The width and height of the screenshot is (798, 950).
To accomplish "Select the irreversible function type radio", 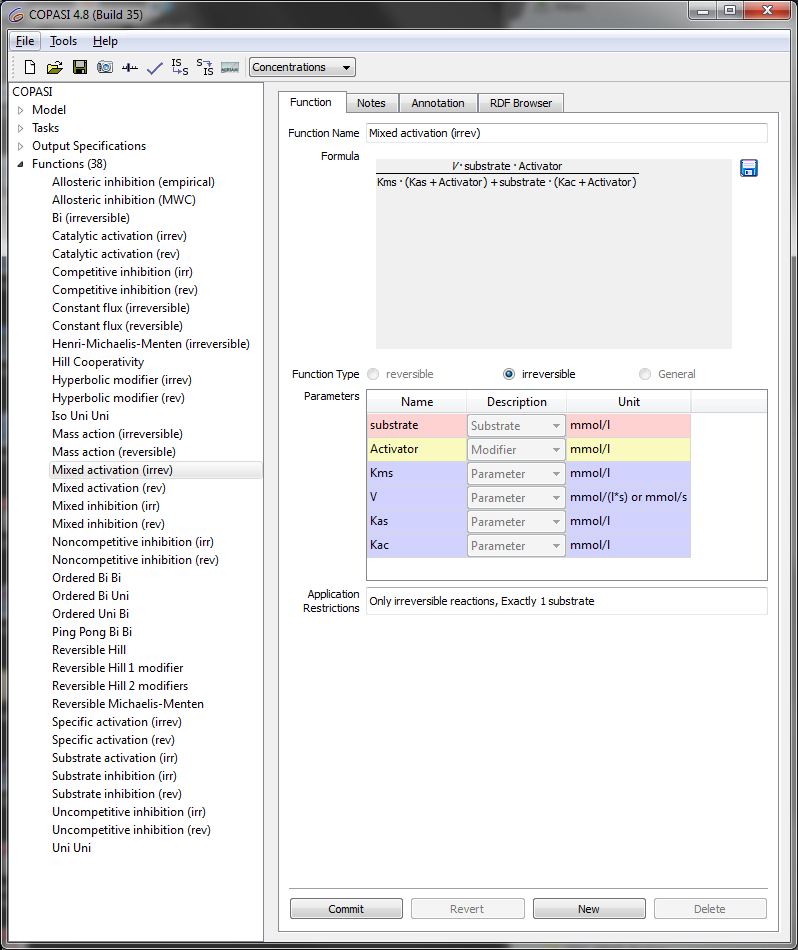I will [x=509, y=374].
